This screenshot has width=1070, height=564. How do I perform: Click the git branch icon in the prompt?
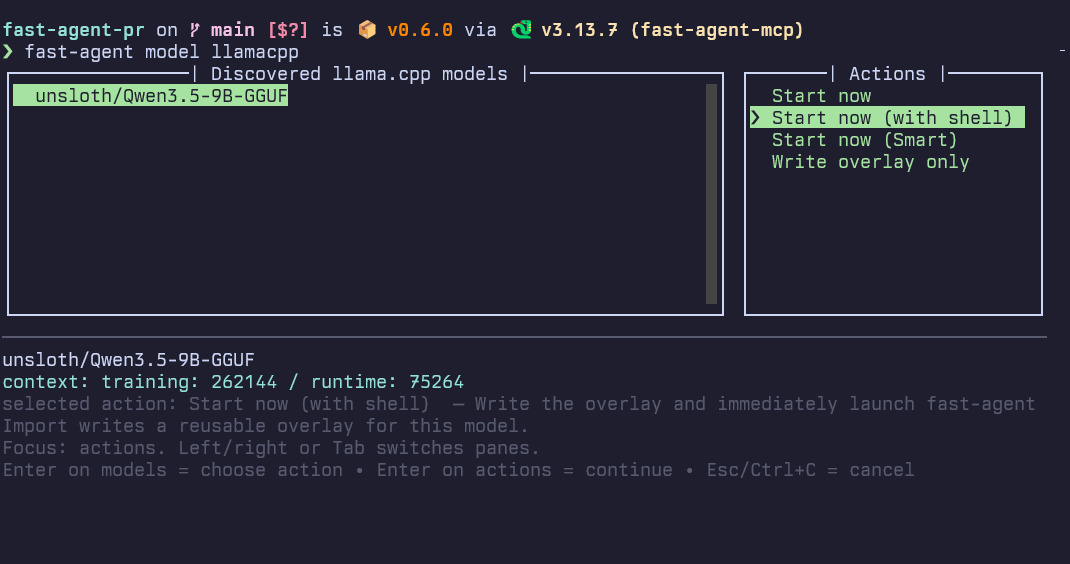pos(194,30)
